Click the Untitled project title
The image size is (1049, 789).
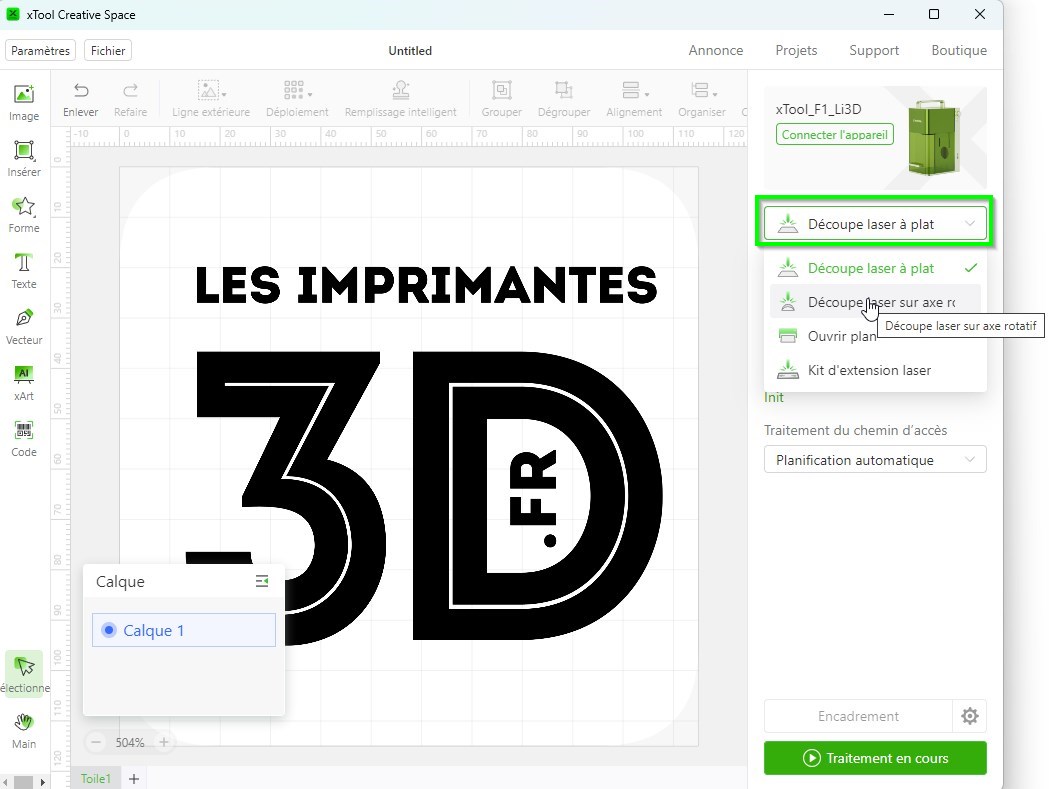[410, 51]
